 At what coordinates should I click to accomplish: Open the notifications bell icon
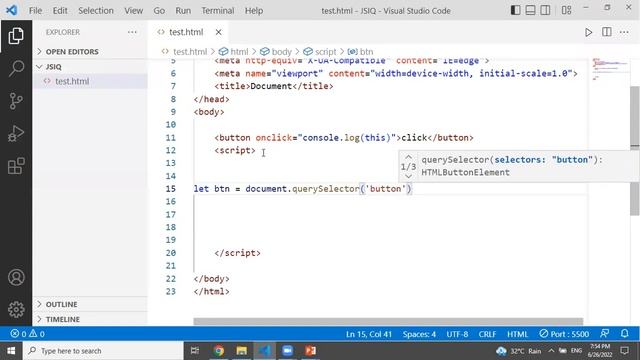point(624,333)
